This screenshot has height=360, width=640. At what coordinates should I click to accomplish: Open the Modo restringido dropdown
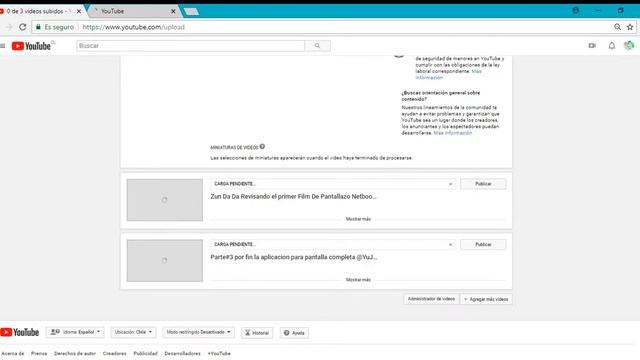(x=198, y=332)
